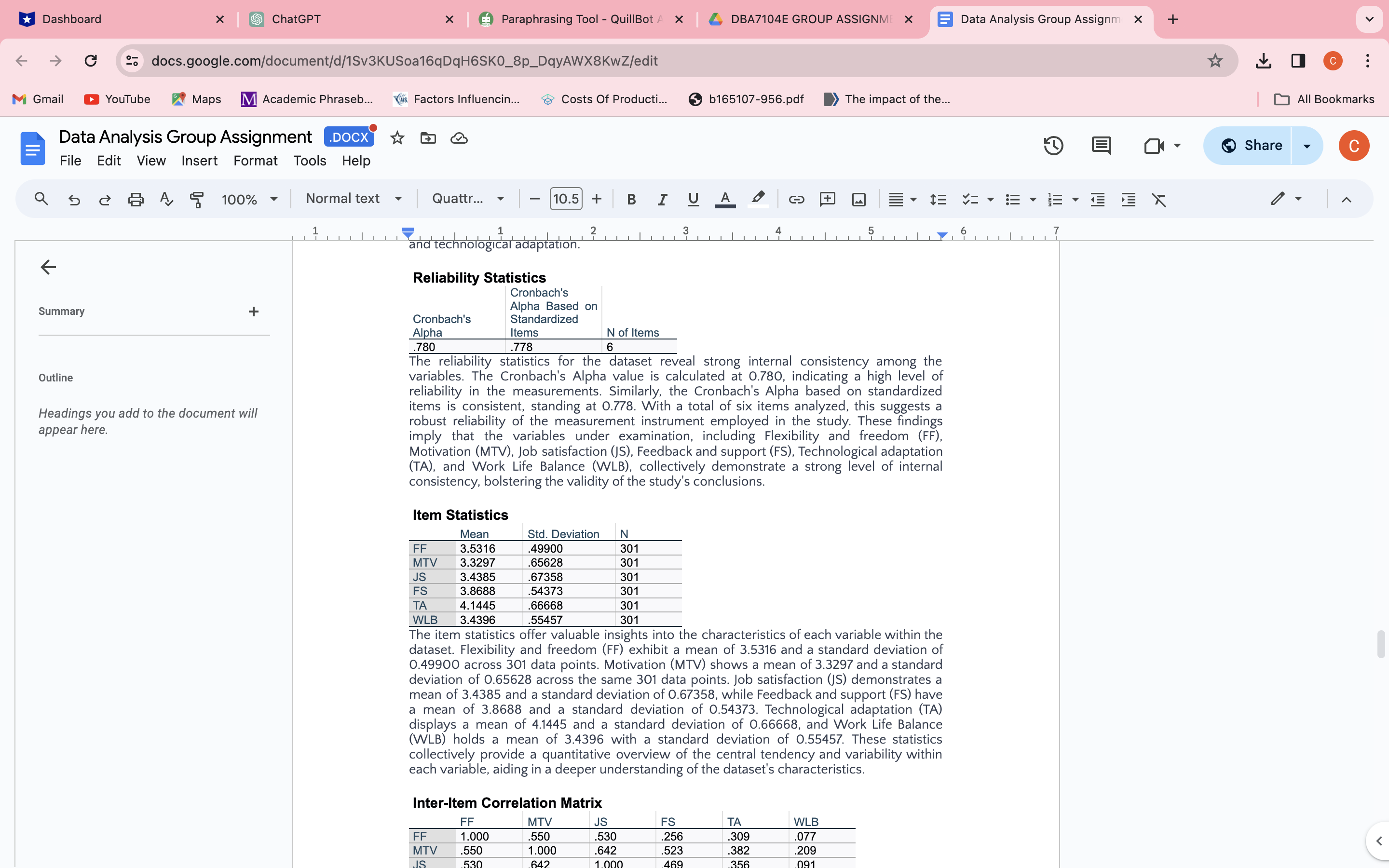The height and width of the screenshot is (868, 1389).
Task: Toggle underline formatting
Action: tap(692, 199)
